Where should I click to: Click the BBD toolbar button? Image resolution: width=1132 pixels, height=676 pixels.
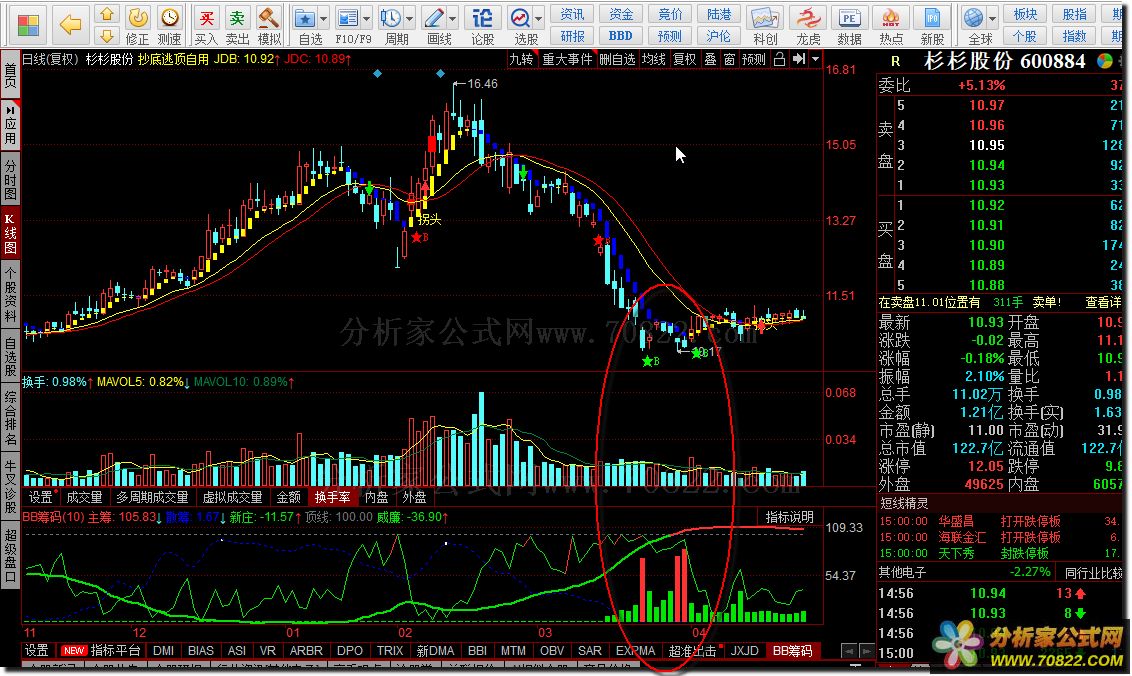[620, 36]
